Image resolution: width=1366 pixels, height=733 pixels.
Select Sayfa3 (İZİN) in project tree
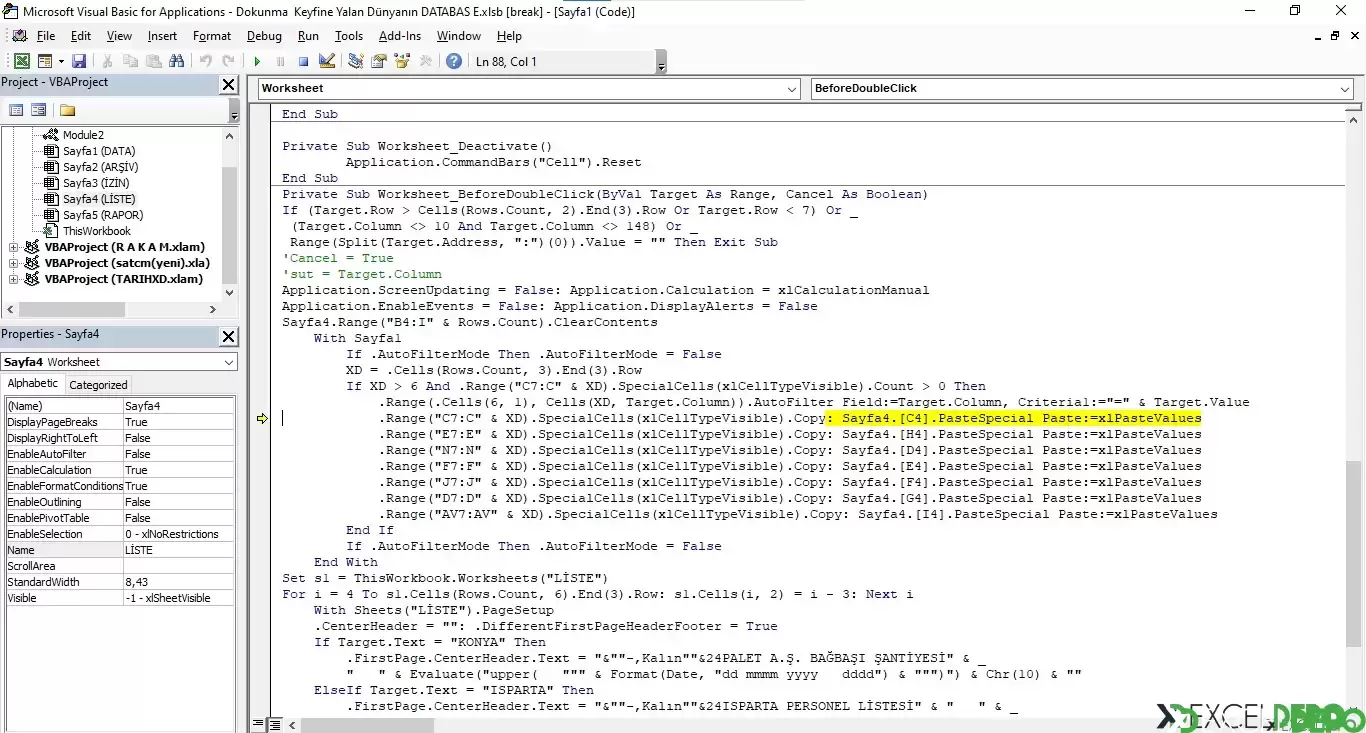coord(96,183)
